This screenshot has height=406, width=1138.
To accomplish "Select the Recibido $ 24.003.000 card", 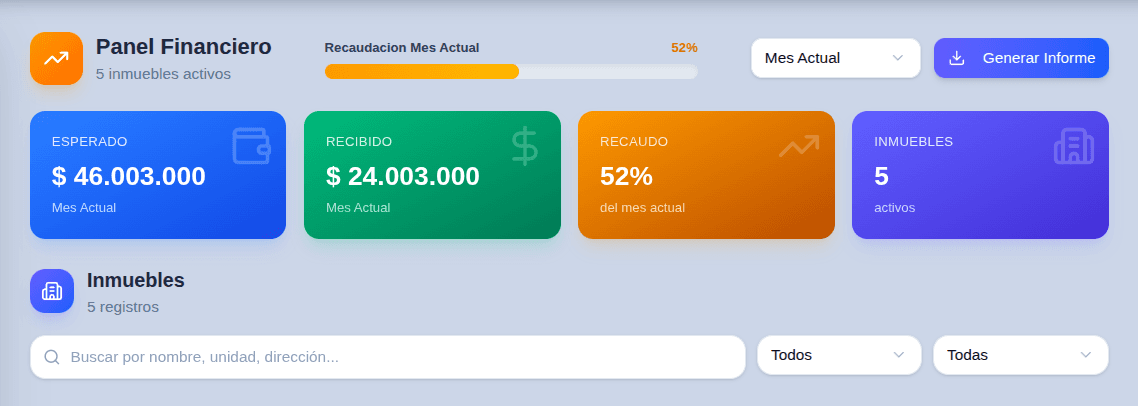I will click(x=432, y=176).
